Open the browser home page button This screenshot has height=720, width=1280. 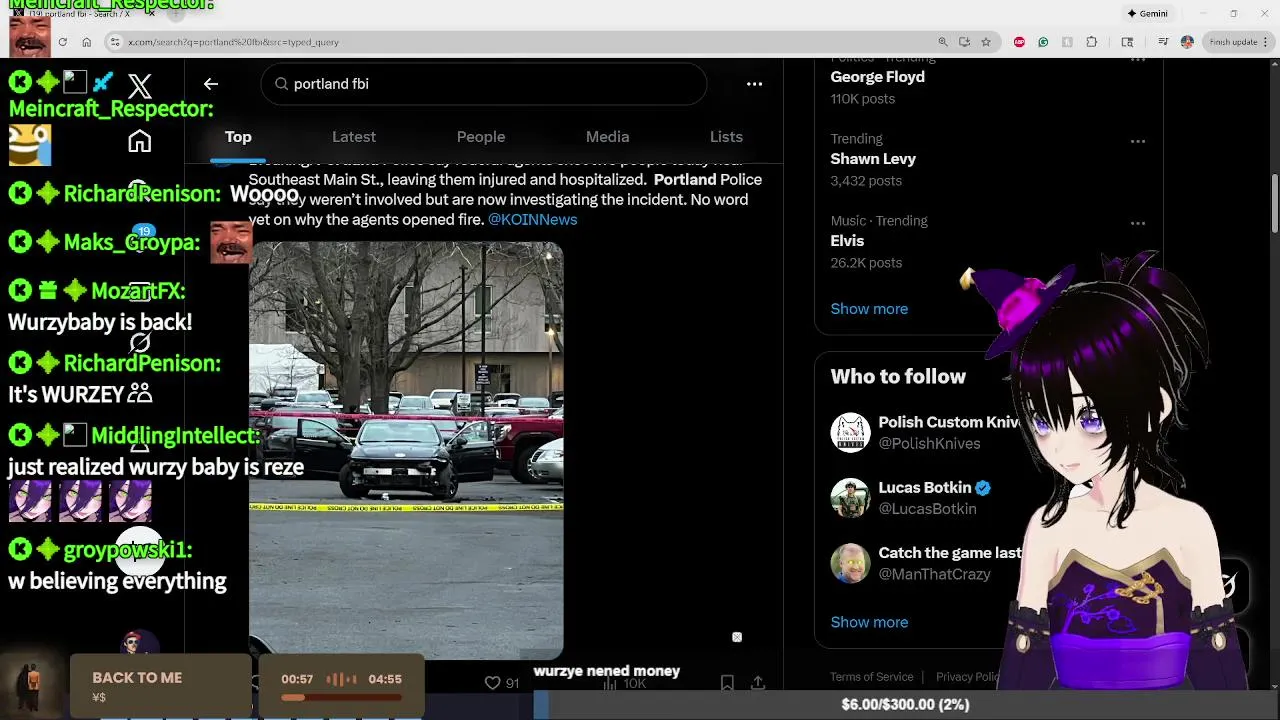tap(87, 42)
